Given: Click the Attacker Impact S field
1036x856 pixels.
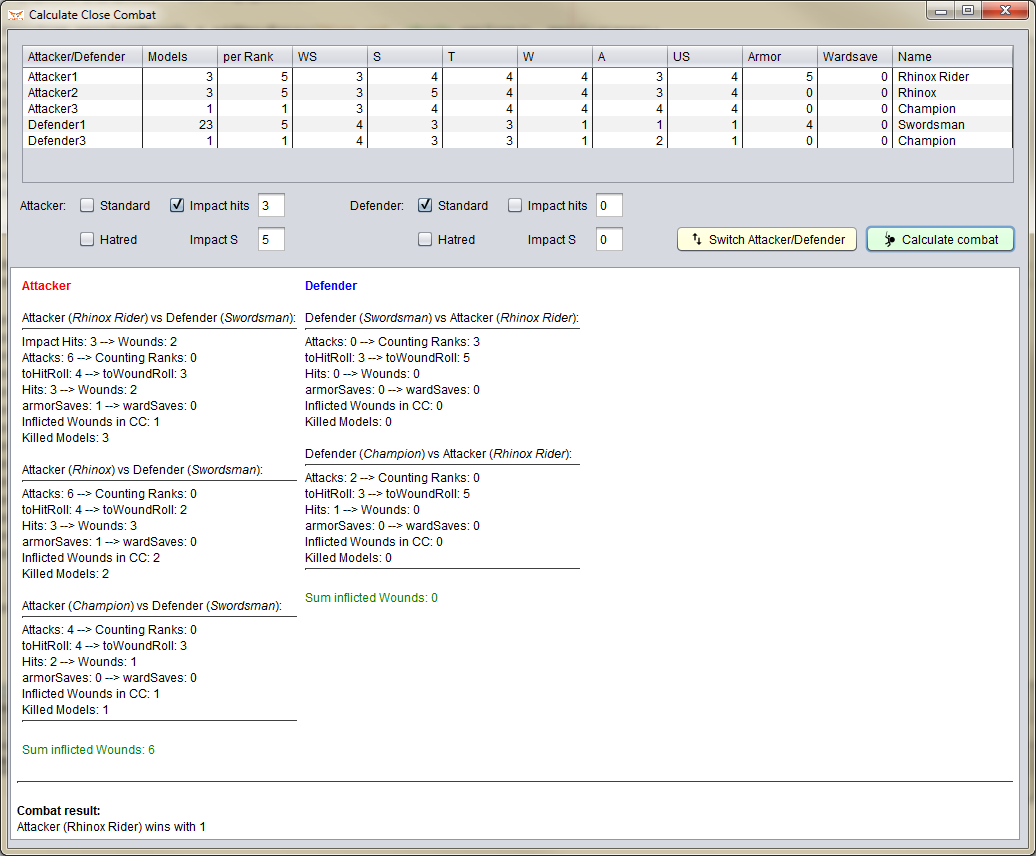Looking at the screenshot, I should coord(271,240).
